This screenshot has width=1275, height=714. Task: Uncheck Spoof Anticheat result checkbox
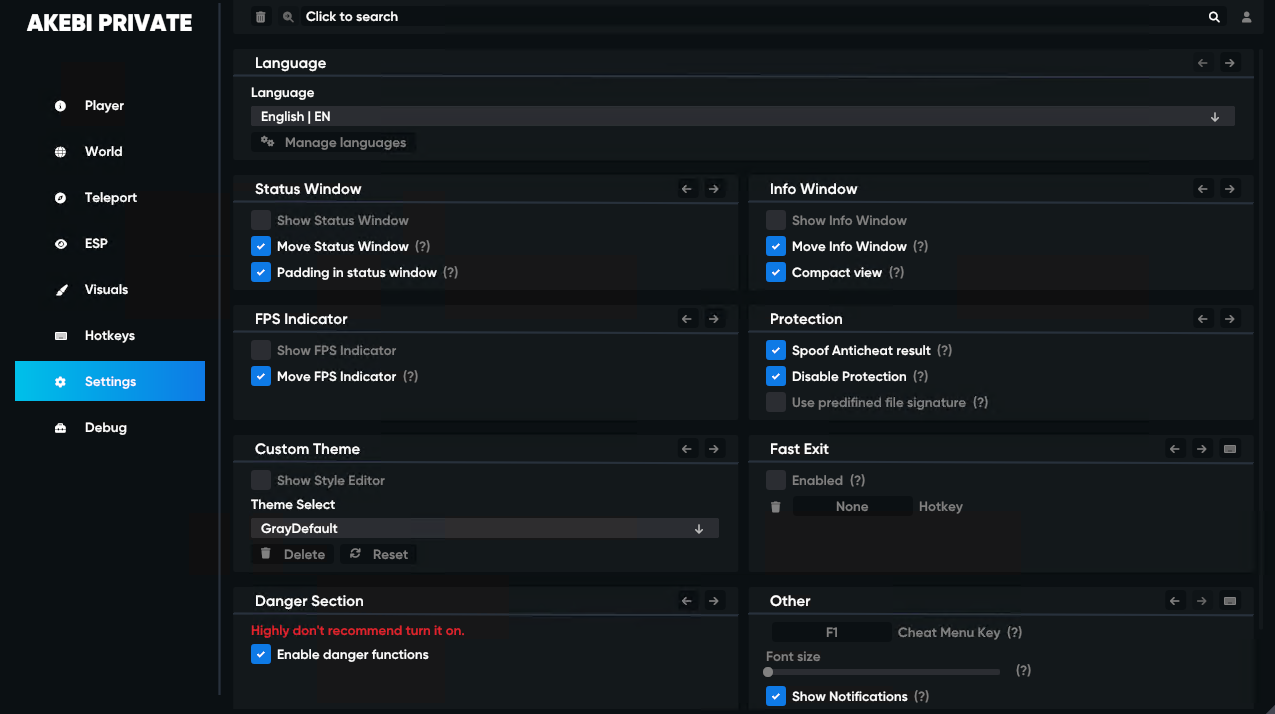tap(776, 351)
